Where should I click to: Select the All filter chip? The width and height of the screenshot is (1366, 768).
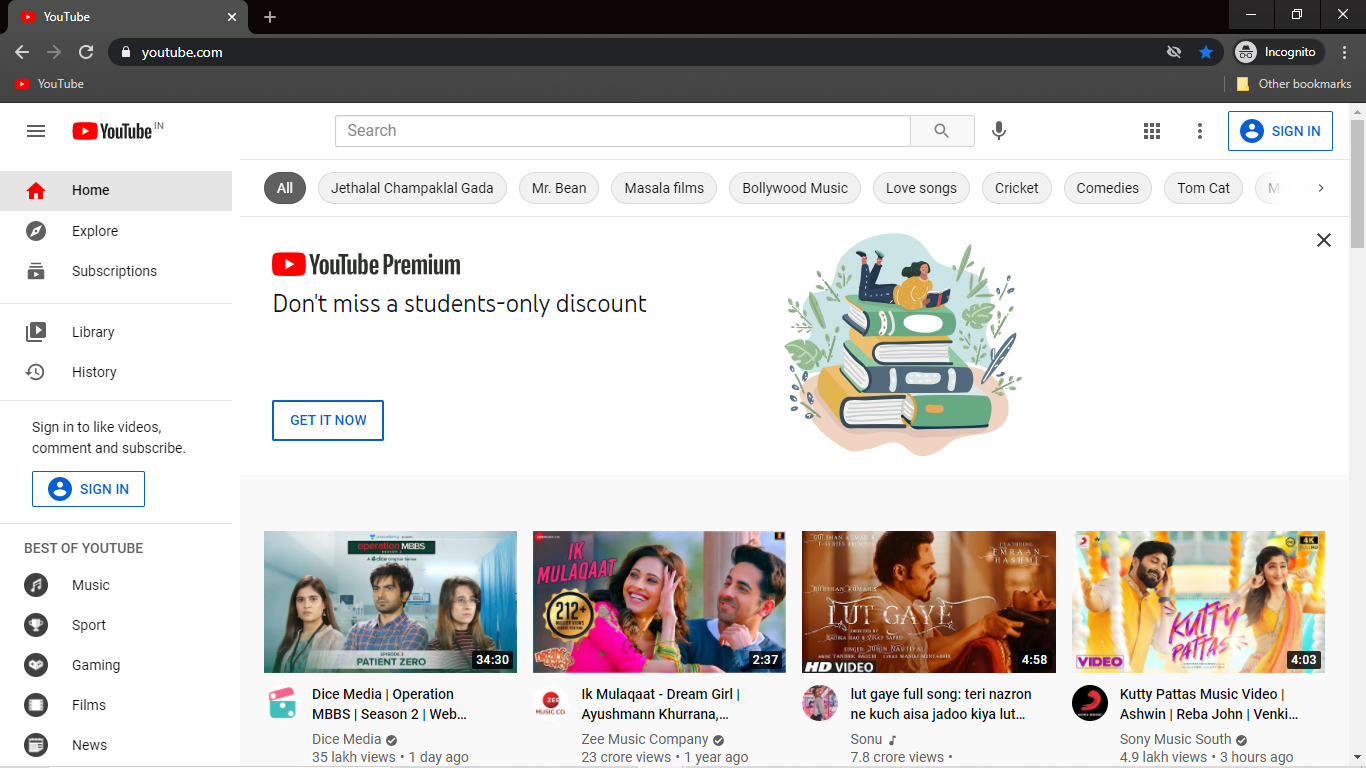point(285,188)
